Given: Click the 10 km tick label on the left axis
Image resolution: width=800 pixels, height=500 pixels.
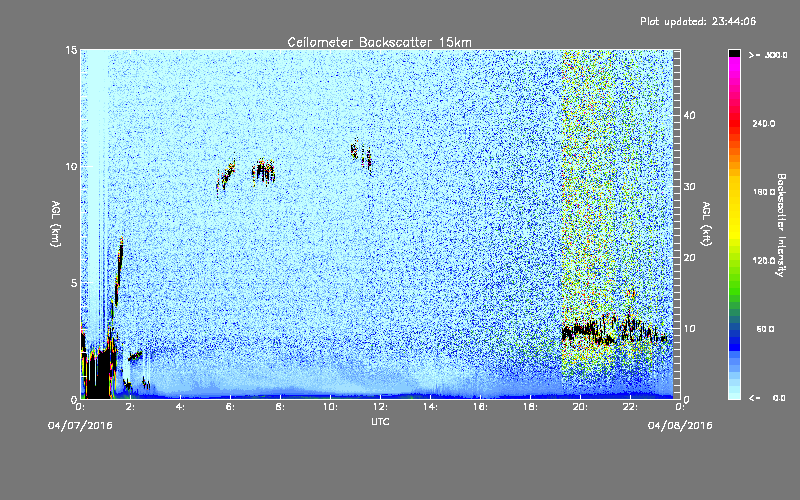Looking at the screenshot, I should 71,166.
